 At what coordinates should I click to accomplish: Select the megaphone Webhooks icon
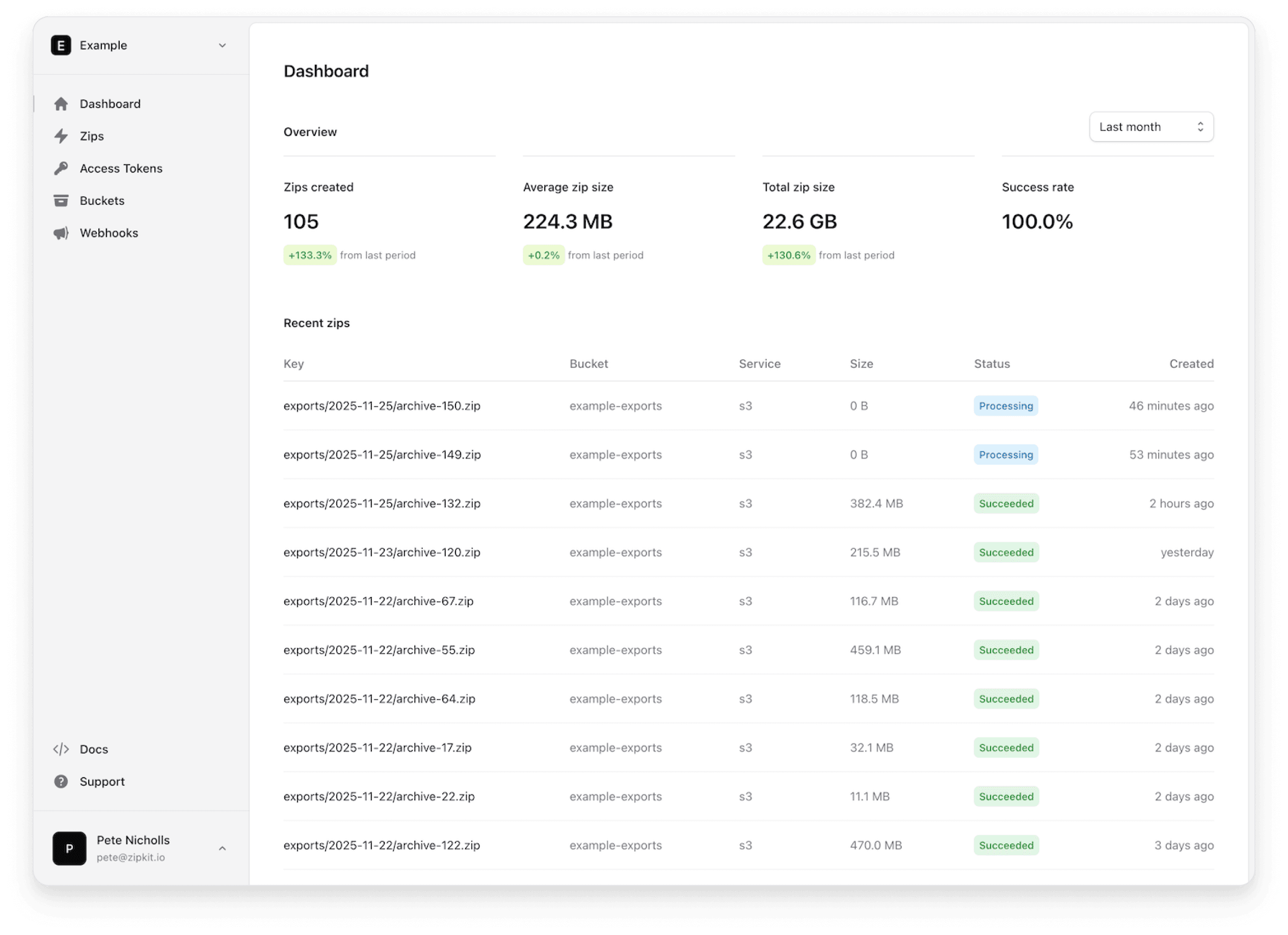click(61, 233)
